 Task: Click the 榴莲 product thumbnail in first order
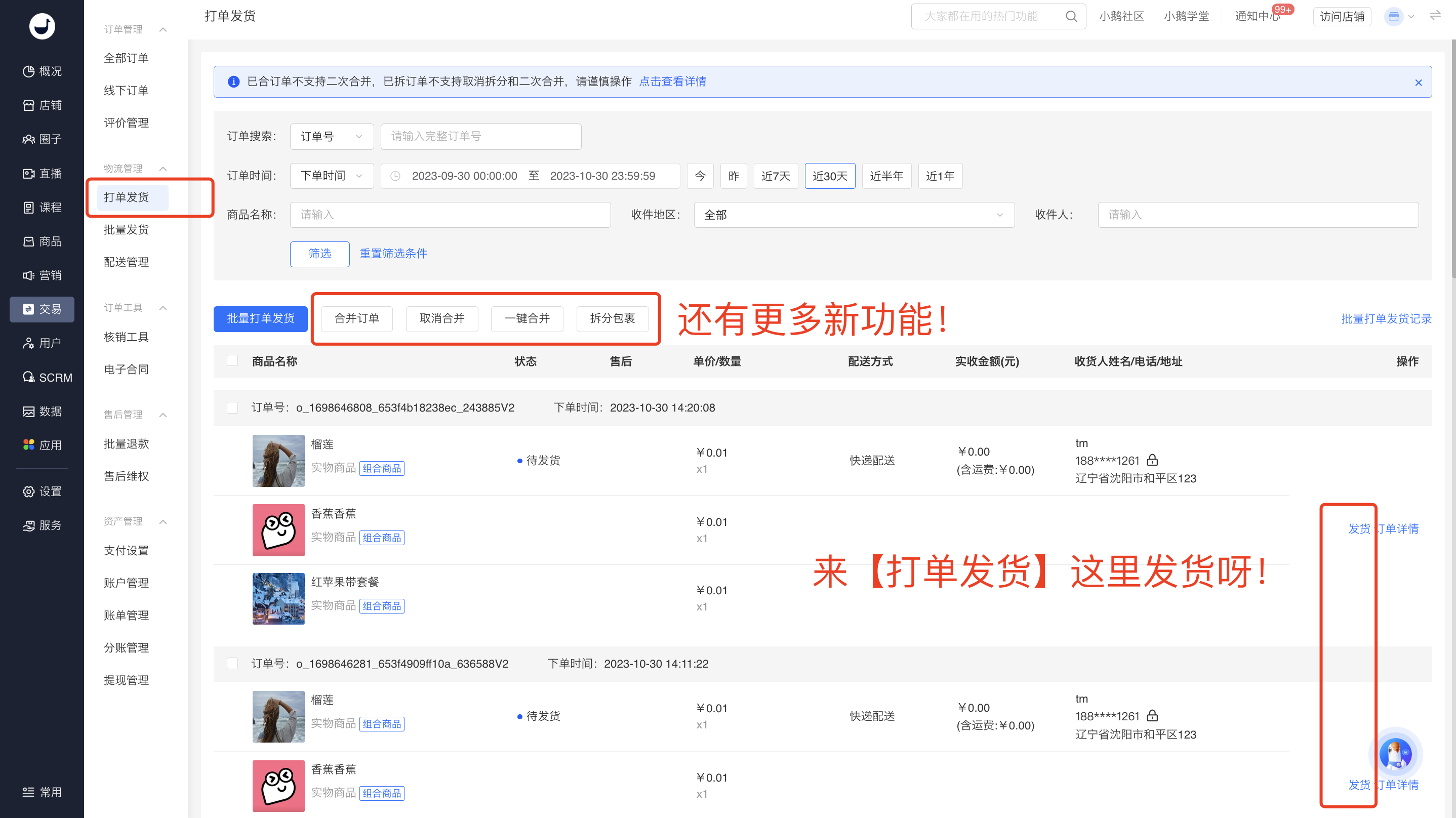pyautogui.click(x=278, y=461)
